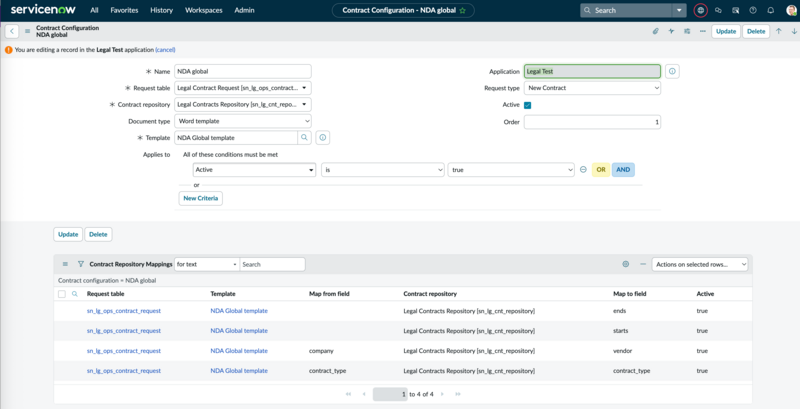Image resolution: width=800 pixels, height=409 pixels.
Task: Open sn_lg_ops_contract_request link in the ends row
Action: (123, 311)
